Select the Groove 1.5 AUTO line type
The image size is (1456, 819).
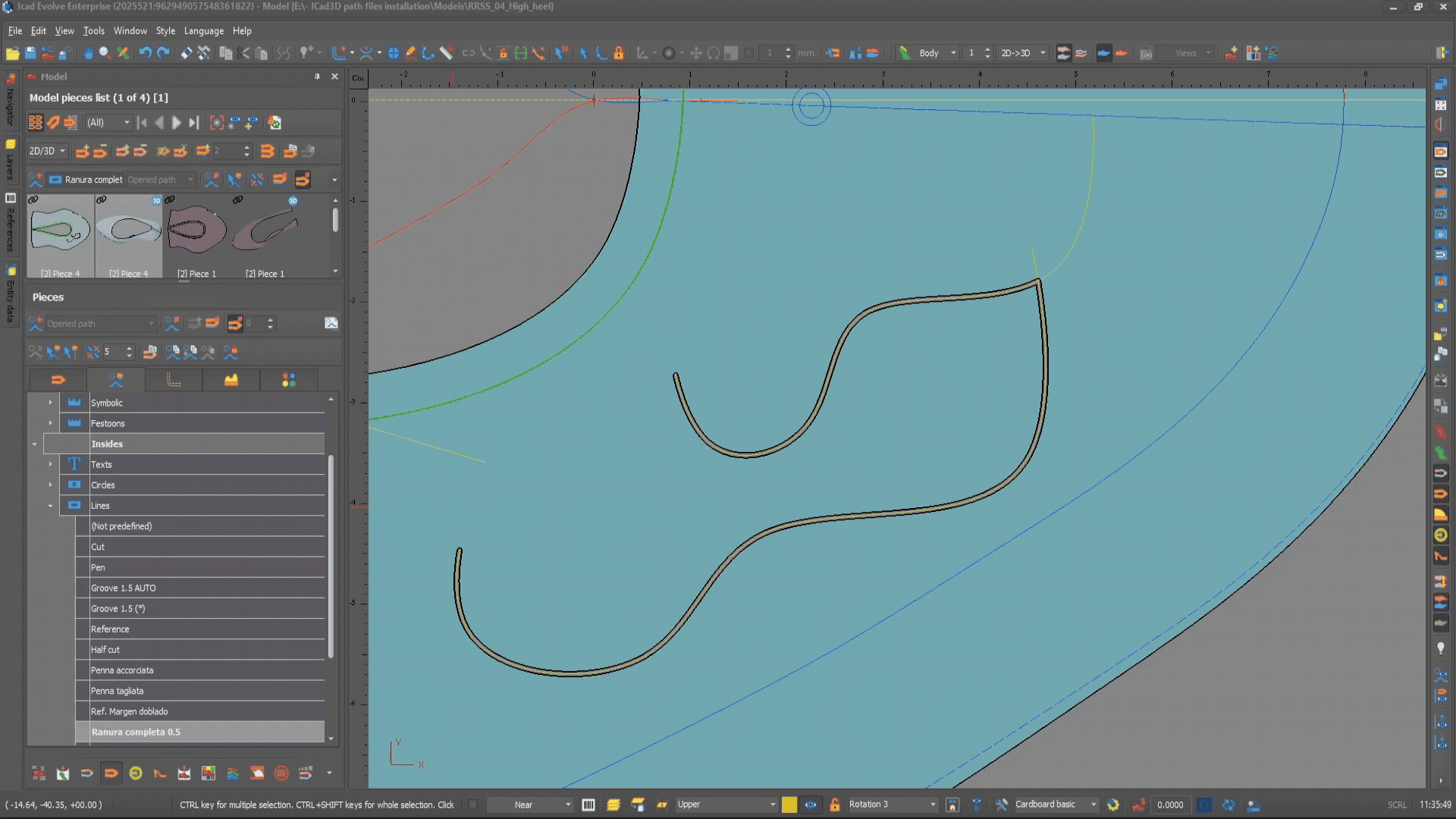pyautogui.click(x=124, y=588)
